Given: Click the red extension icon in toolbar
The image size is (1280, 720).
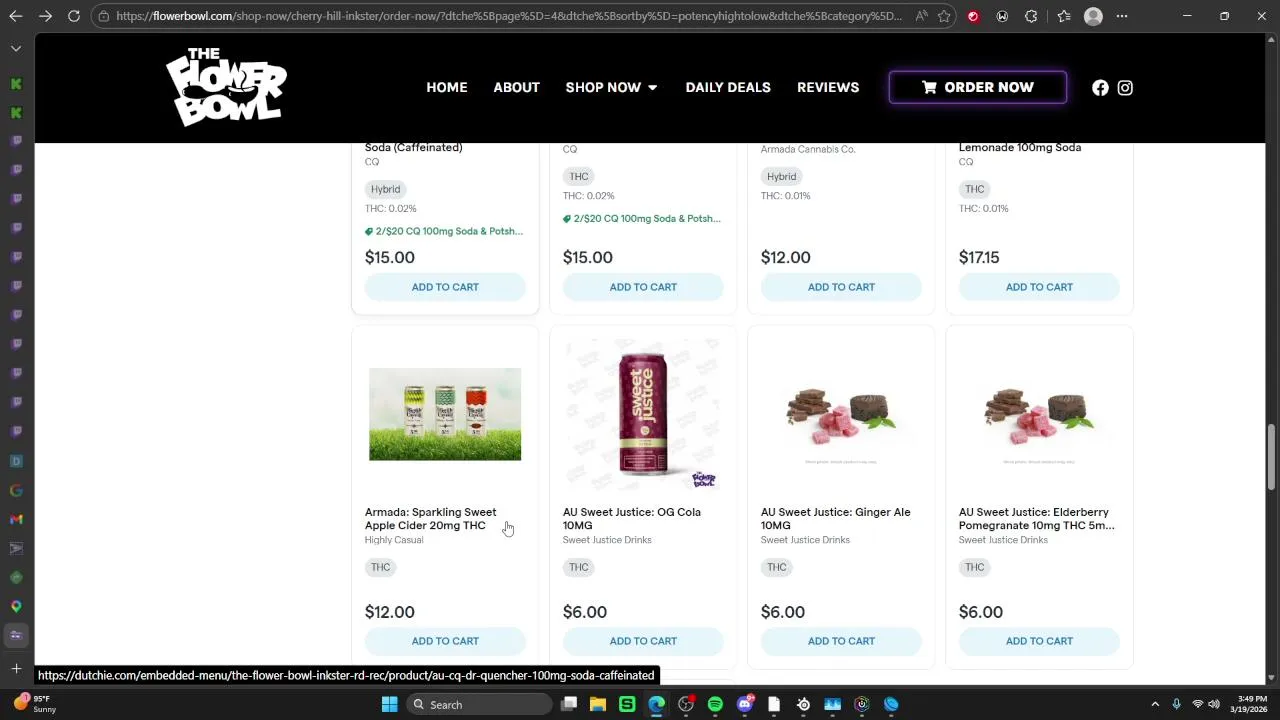Looking at the screenshot, I should 973,16.
